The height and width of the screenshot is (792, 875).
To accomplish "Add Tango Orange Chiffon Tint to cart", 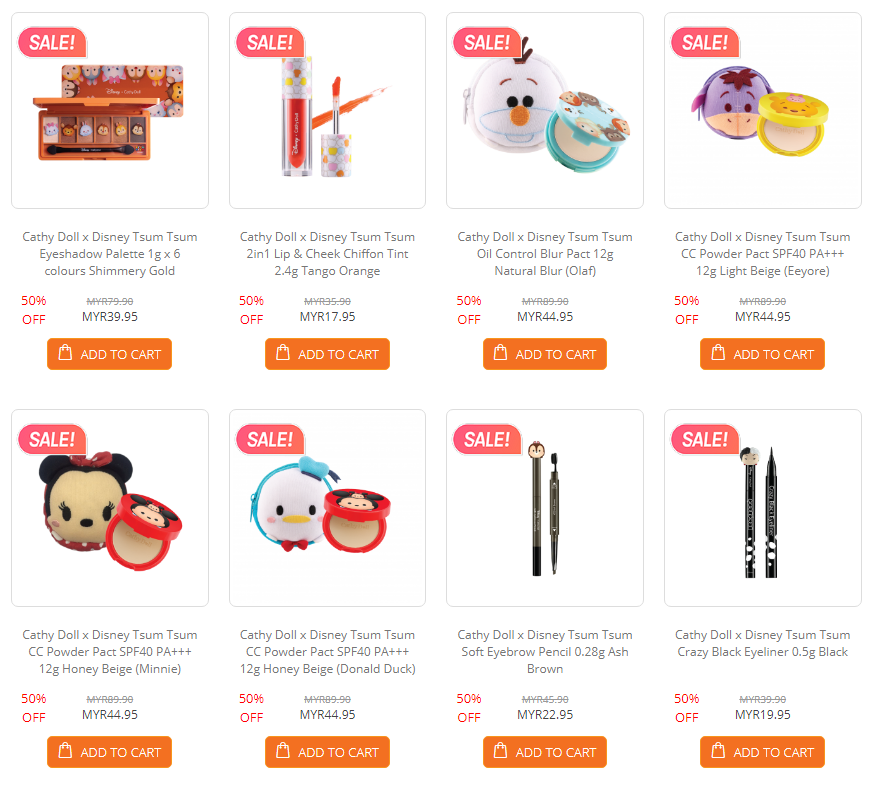I will [x=327, y=354].
